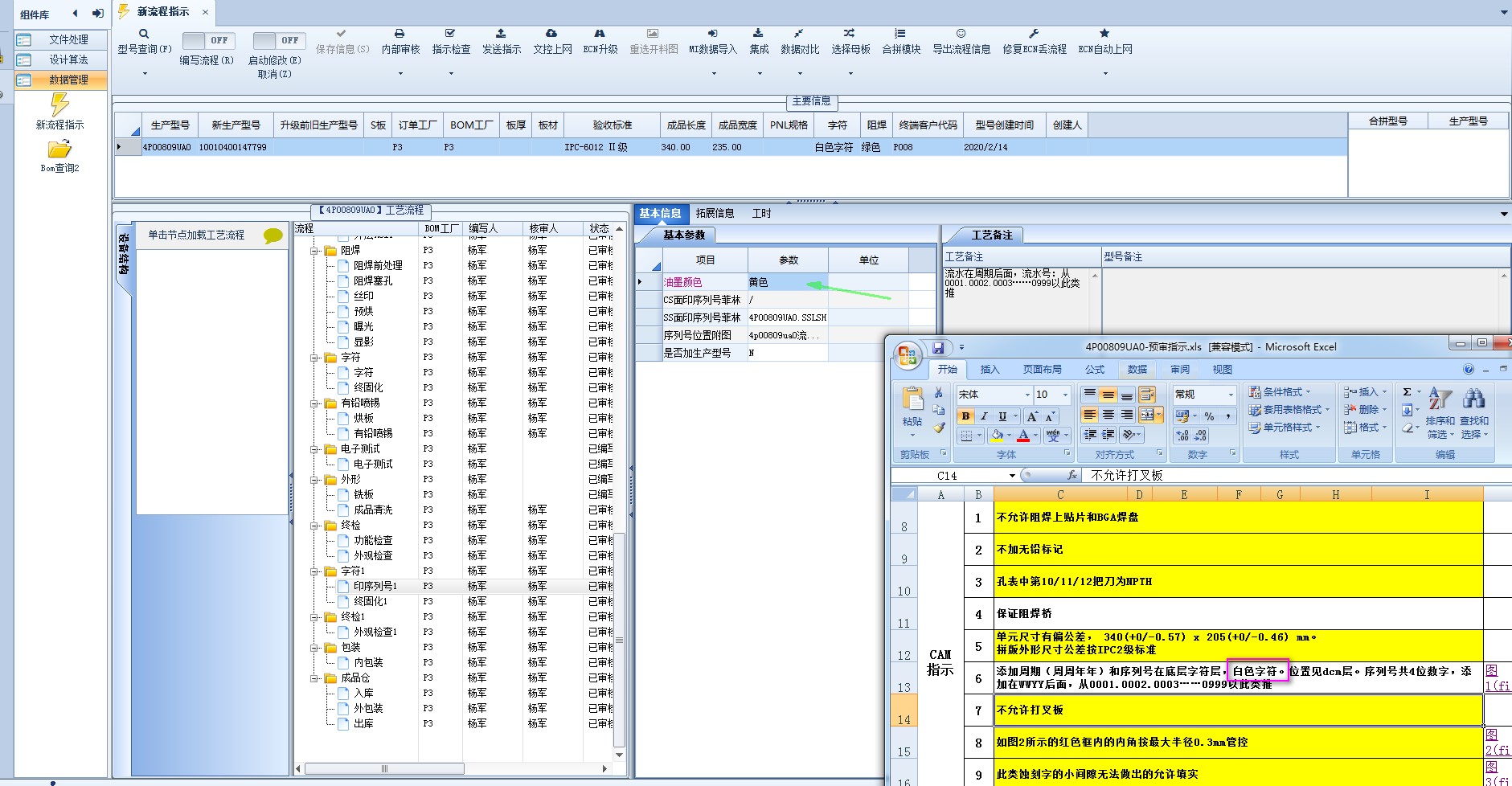Click the 型号查询 search icon
The image size is (1512, 786).
tap(144, 34)
